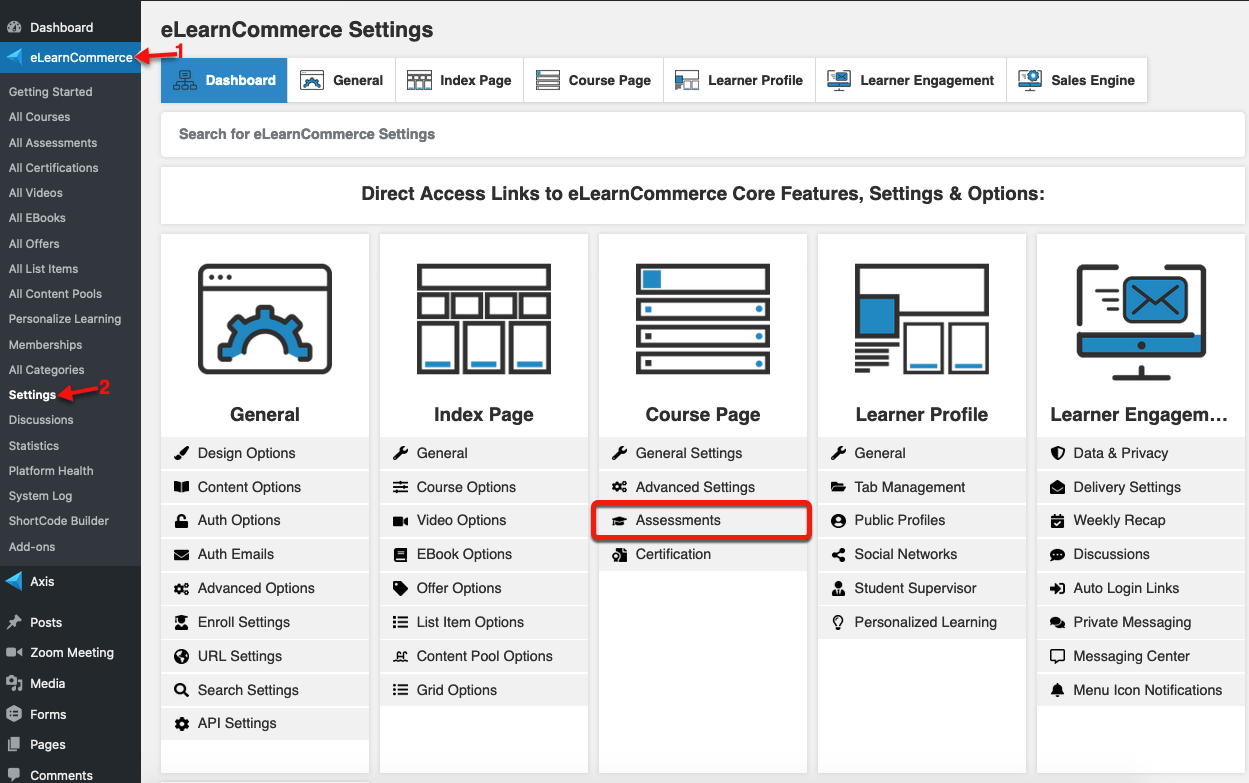This screenshot has height=783, width=1249.
Task: Switch to the General settings tab
Action: 342,80
